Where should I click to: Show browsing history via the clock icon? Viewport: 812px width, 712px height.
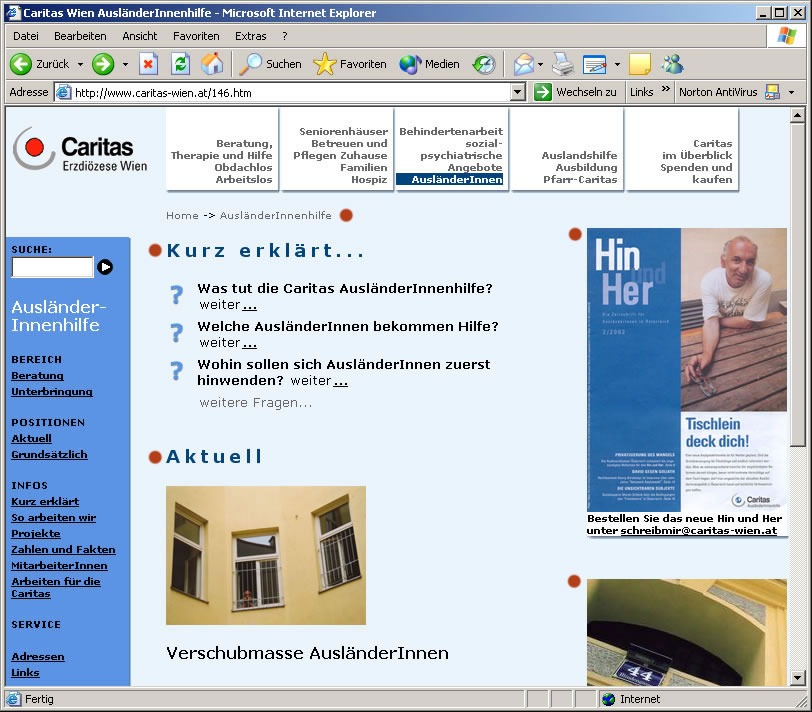point(484,64)
